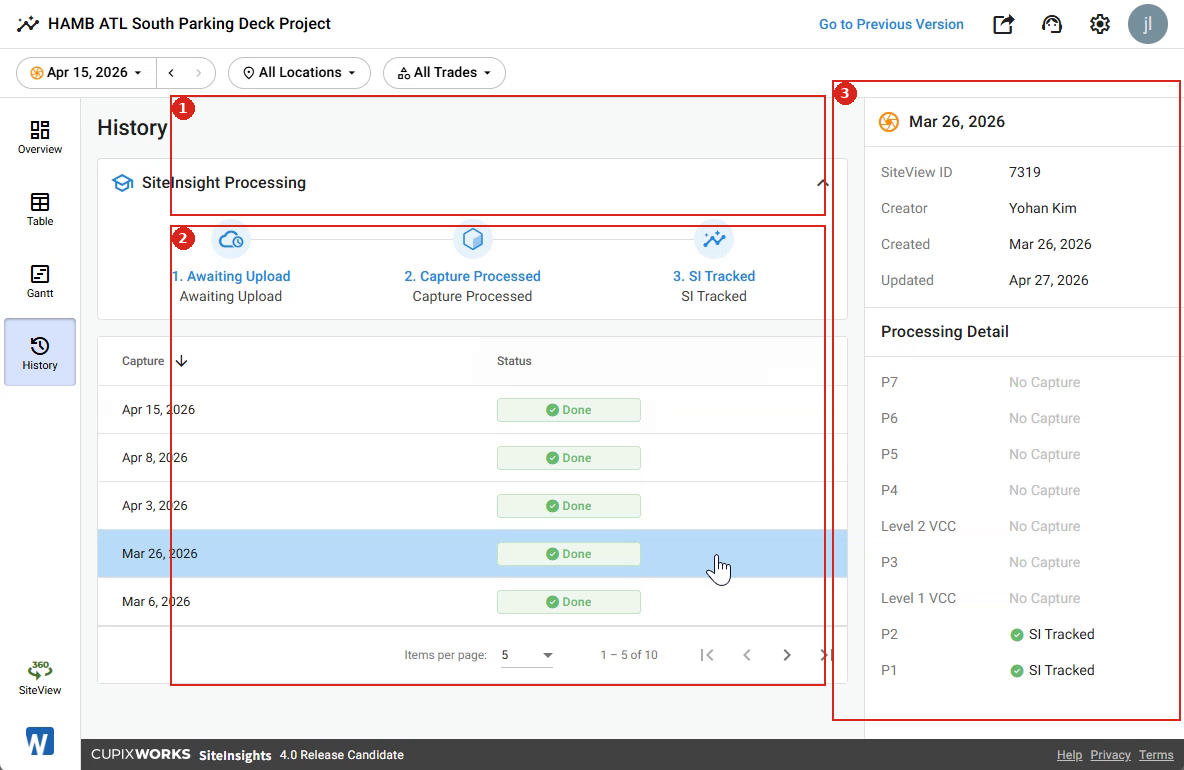Screen dimensions: 1184x770
Task: Launch SiteView 360 from sidebar
Action: click(x=40, y=677)
